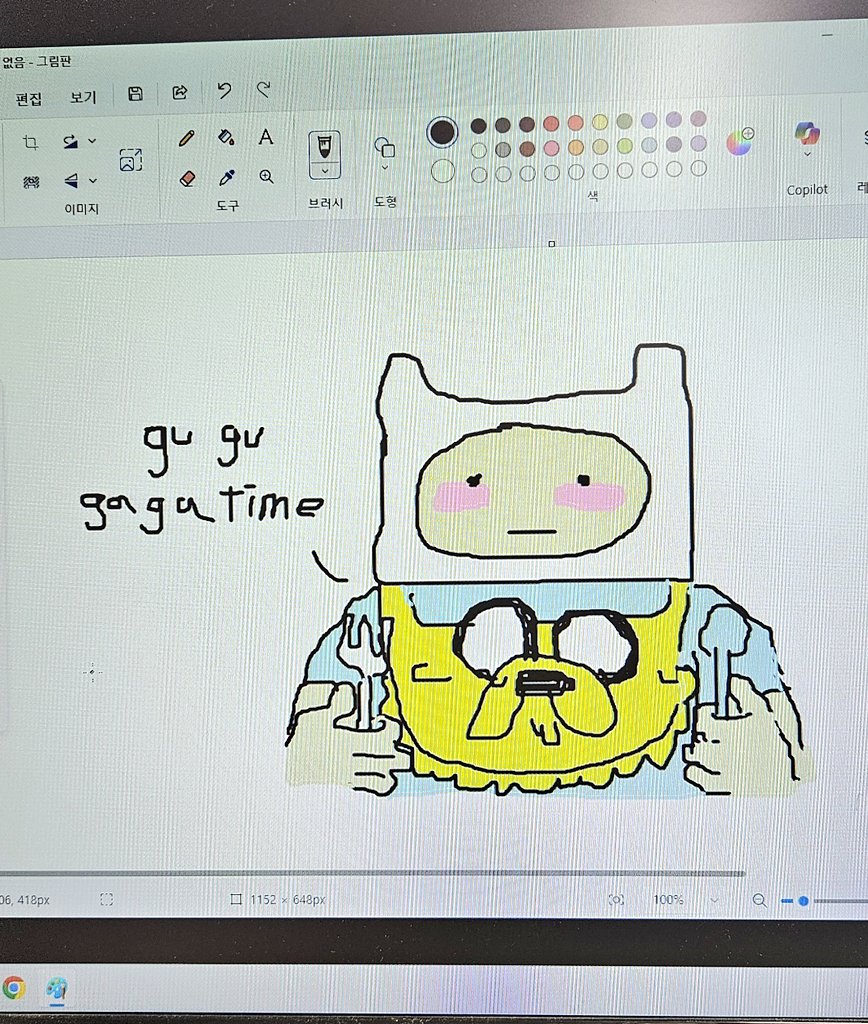Select the Color picker eyedropper tool
Viewport: 868px width, 1024px height.
(225, 179)
